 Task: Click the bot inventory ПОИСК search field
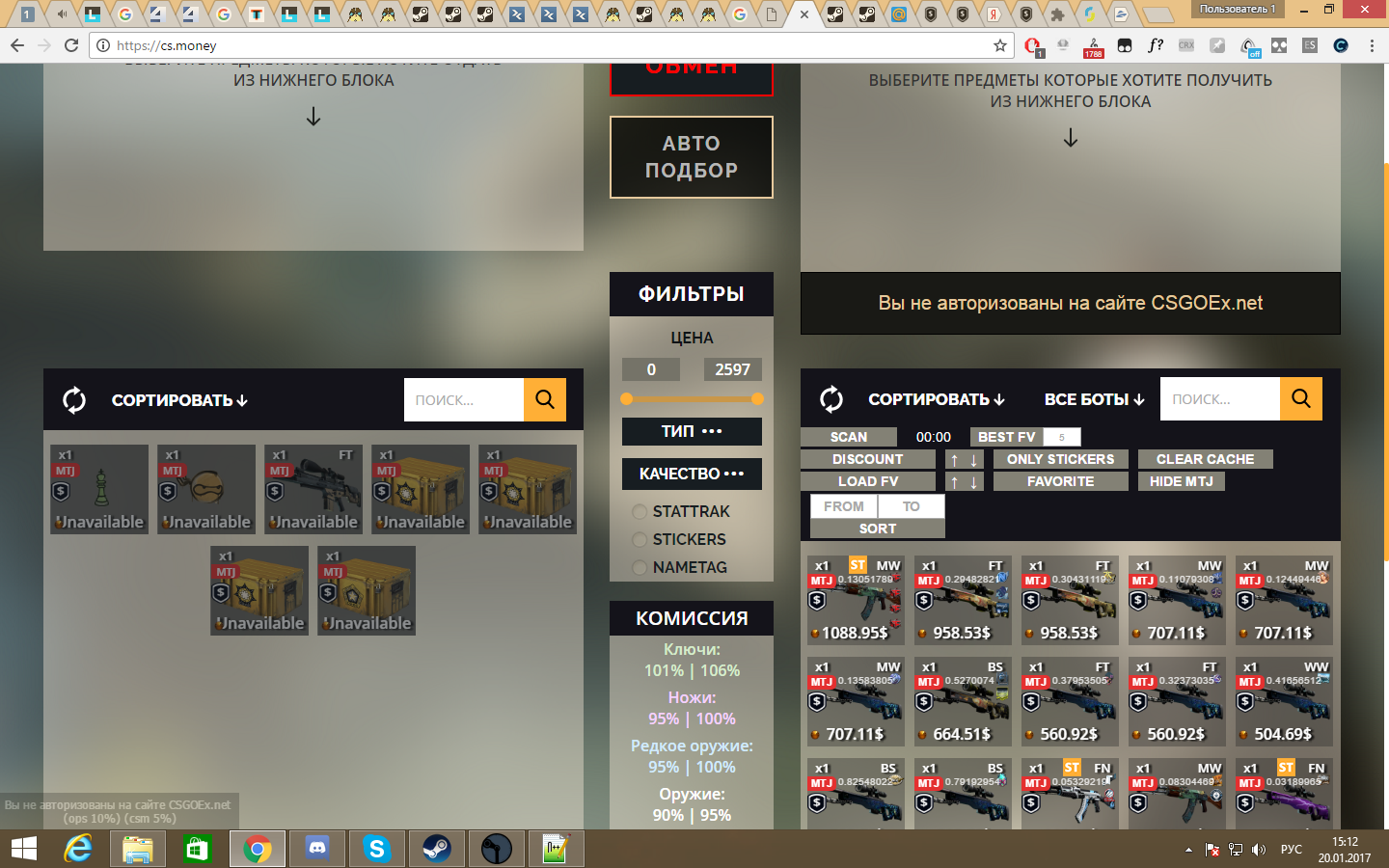[x=1220, y=398]
